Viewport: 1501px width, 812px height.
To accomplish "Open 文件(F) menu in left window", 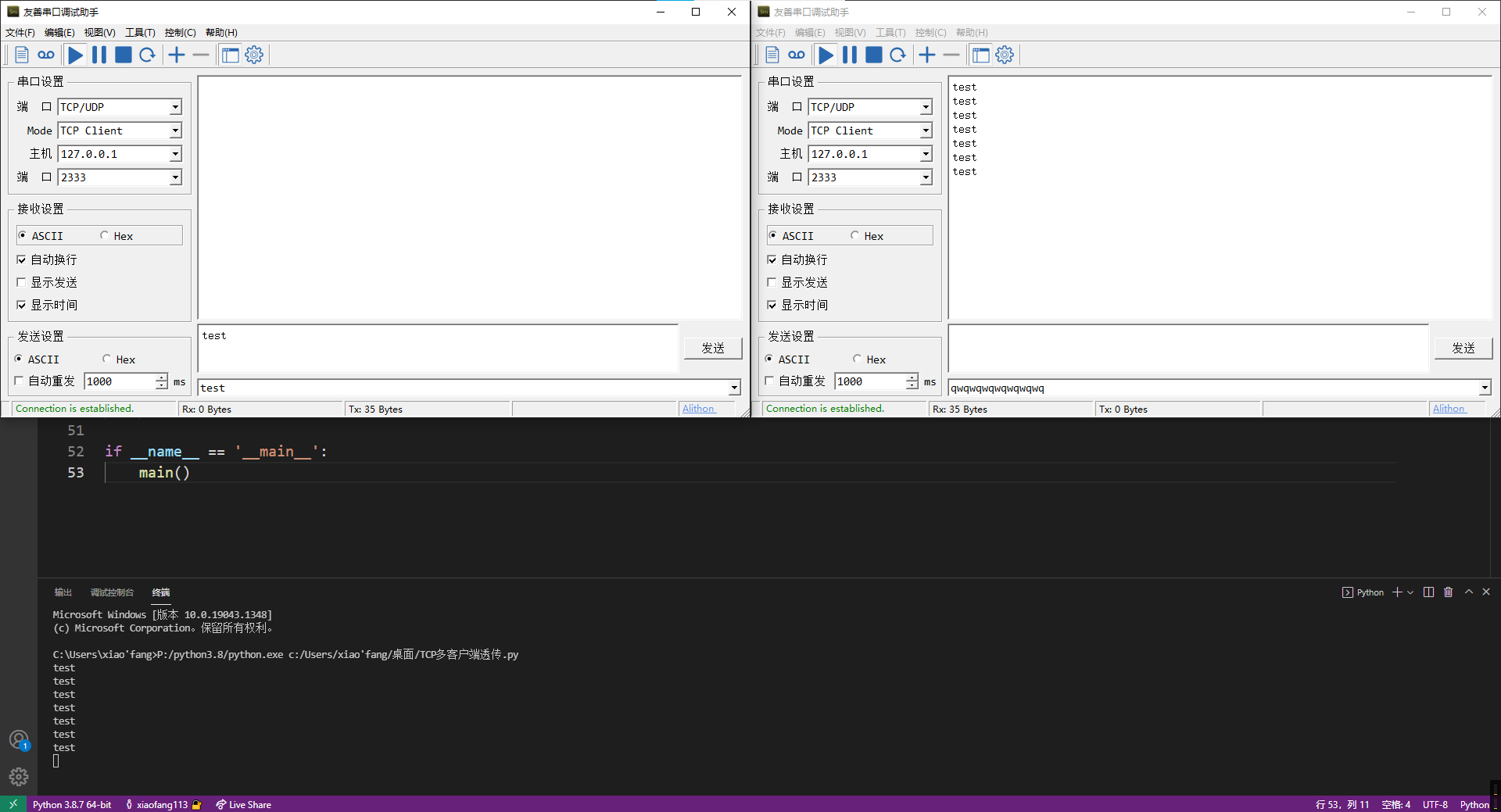I will coord(20,33).
